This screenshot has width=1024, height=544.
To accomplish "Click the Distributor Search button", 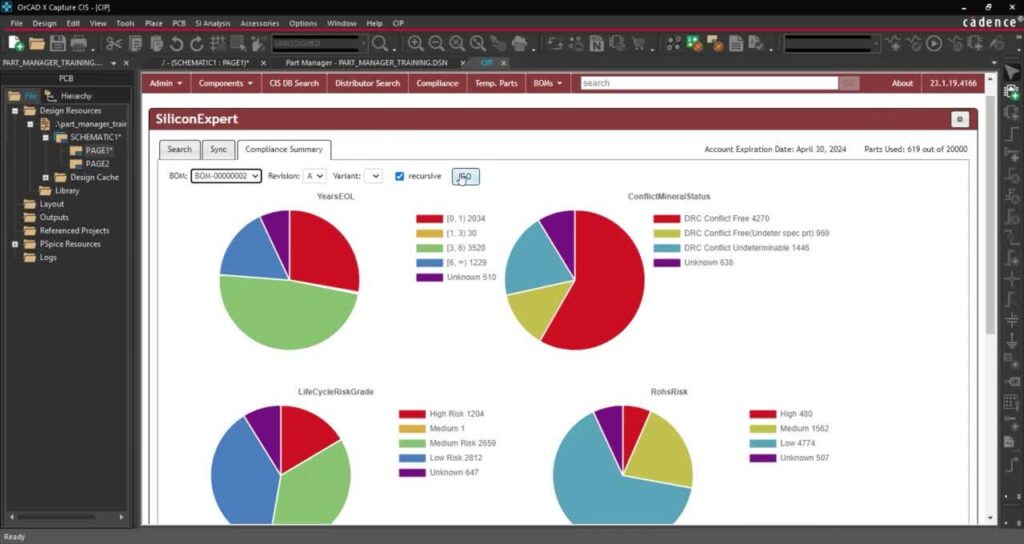I will point(368,84).
